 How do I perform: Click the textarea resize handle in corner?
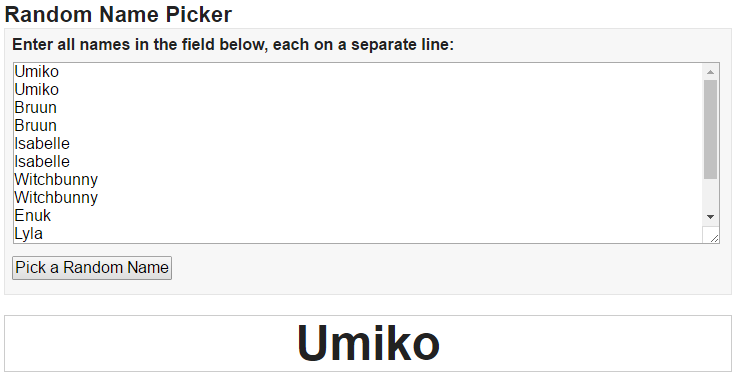712,236
